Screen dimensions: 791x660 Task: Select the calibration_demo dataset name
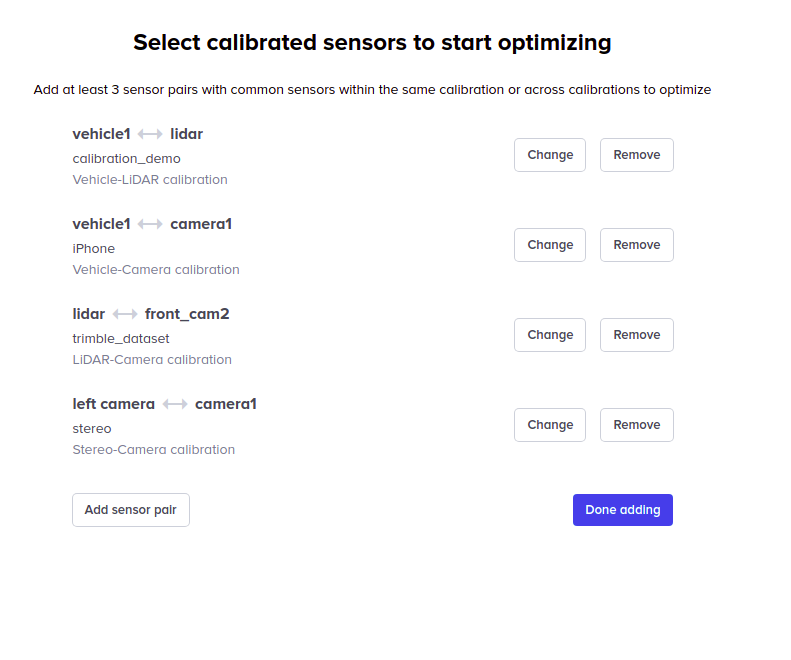point(126,158)
